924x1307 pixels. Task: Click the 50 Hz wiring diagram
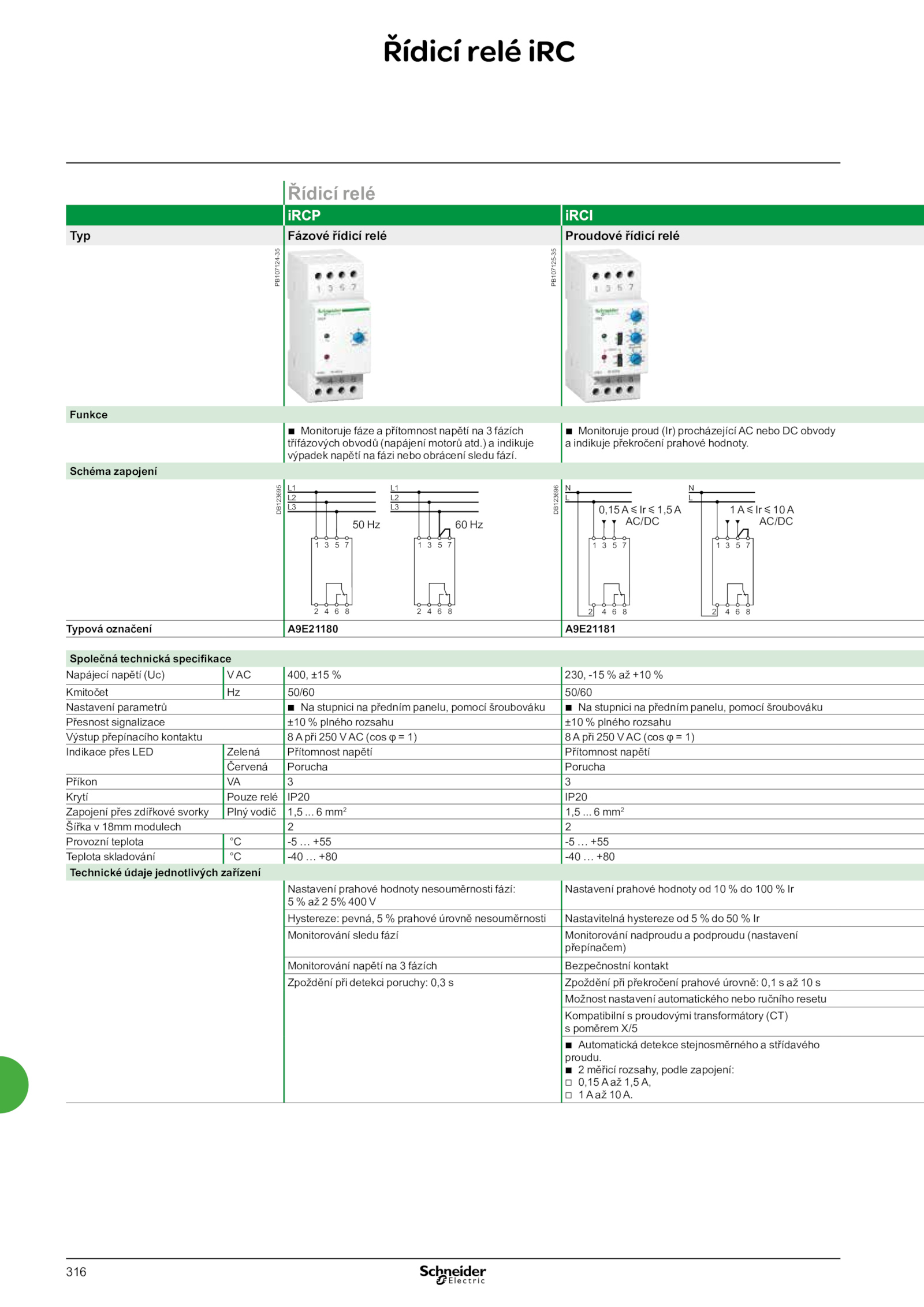click(334, 550)
